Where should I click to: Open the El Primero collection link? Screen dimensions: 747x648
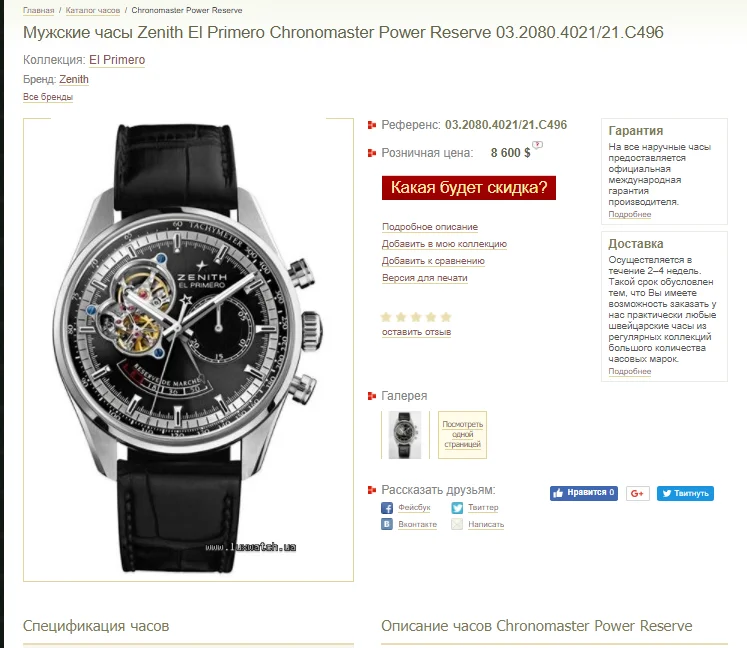click(117, 60)
